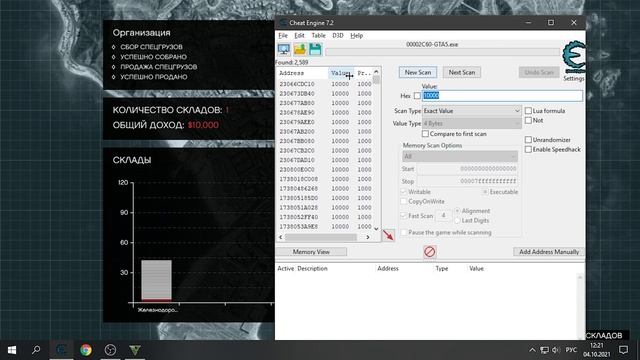640x360 pixels.
Task: Toggle the Hex checkbox
Action: (417, 96)
